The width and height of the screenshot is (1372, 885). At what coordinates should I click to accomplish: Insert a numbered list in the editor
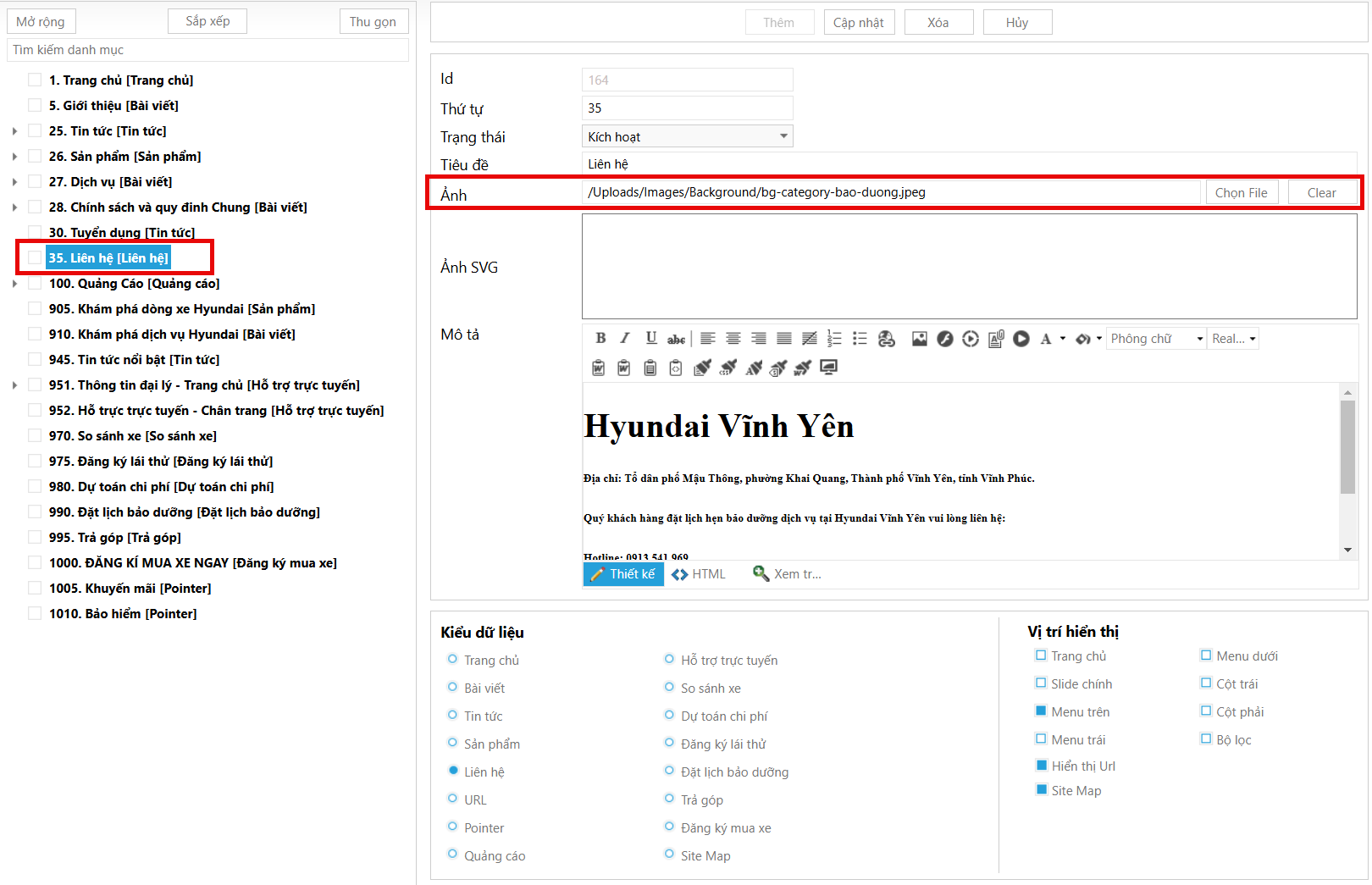click(834, 339)
